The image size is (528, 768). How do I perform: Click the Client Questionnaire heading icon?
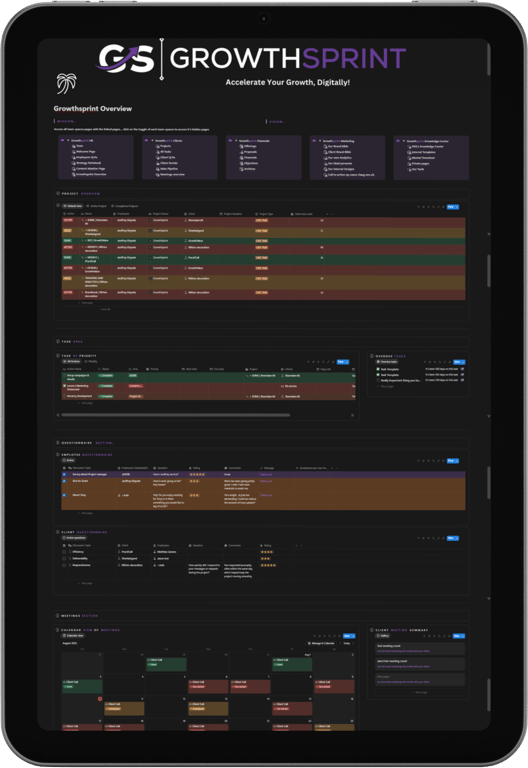(58, 532)
